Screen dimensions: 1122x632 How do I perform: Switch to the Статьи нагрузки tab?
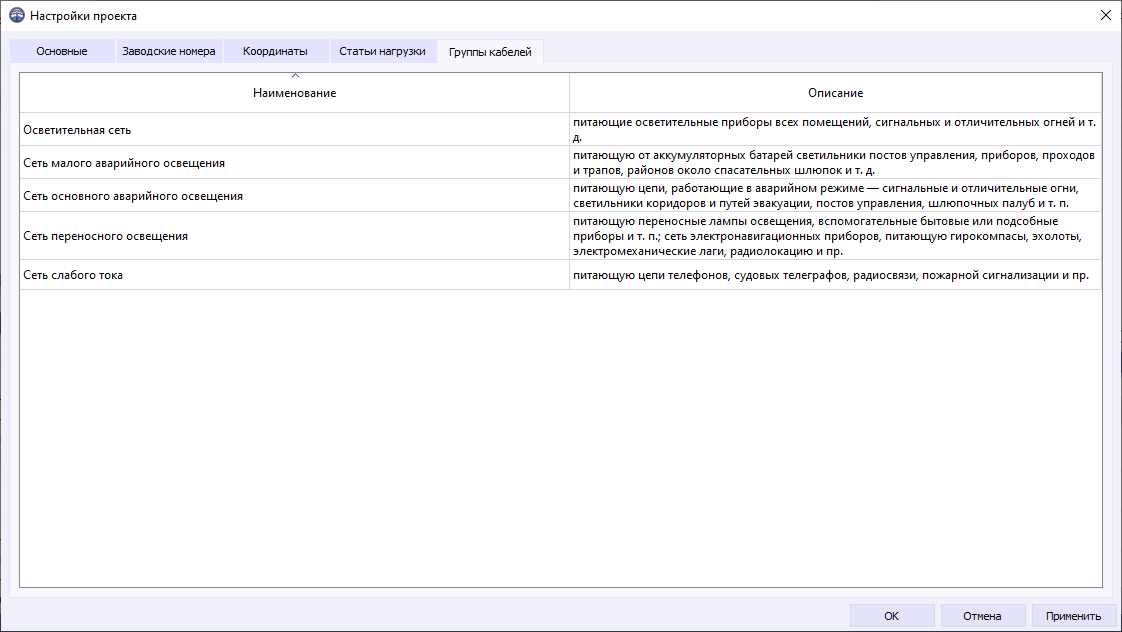click(383, 49)
